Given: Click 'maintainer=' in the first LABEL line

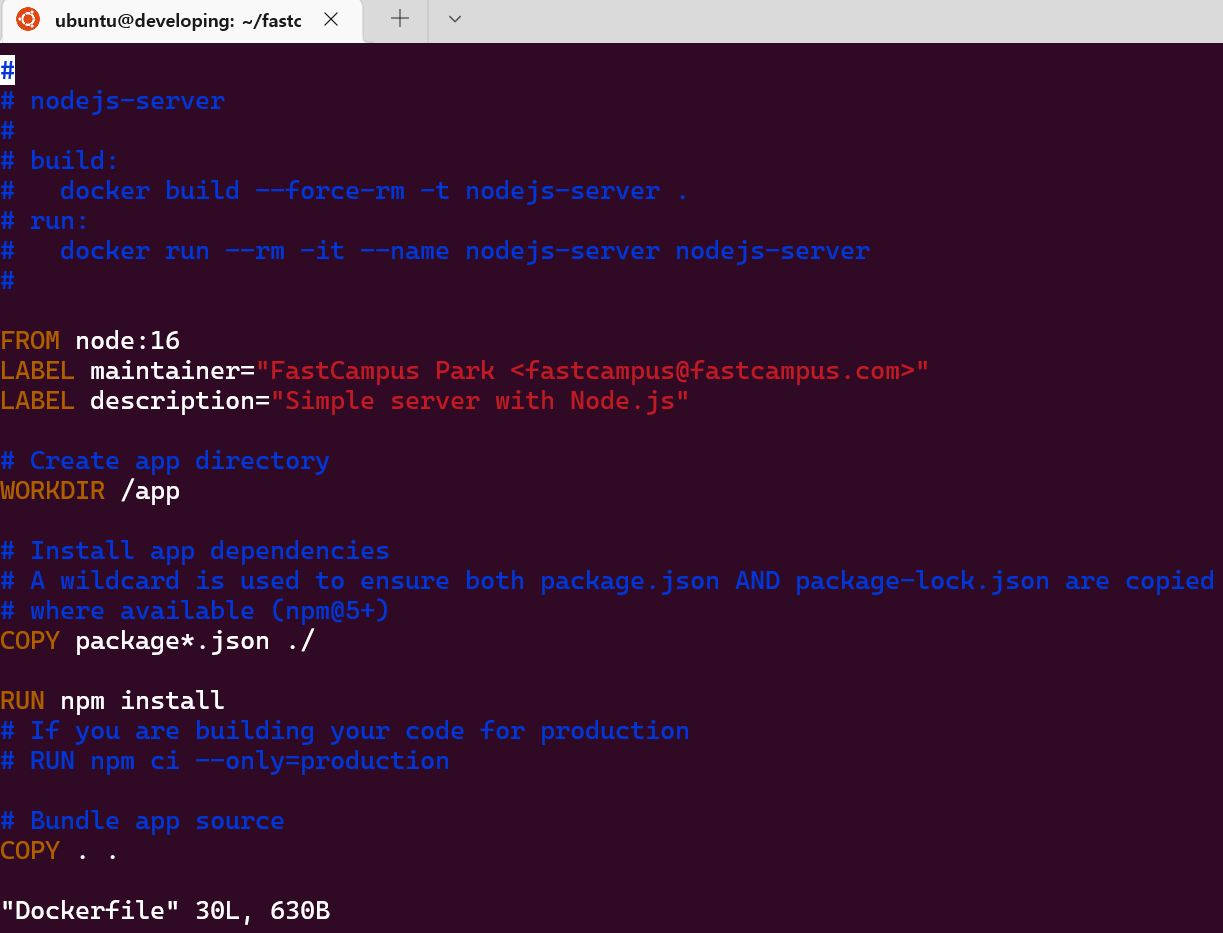Looking at the screenshot, I should click(173, 371).
